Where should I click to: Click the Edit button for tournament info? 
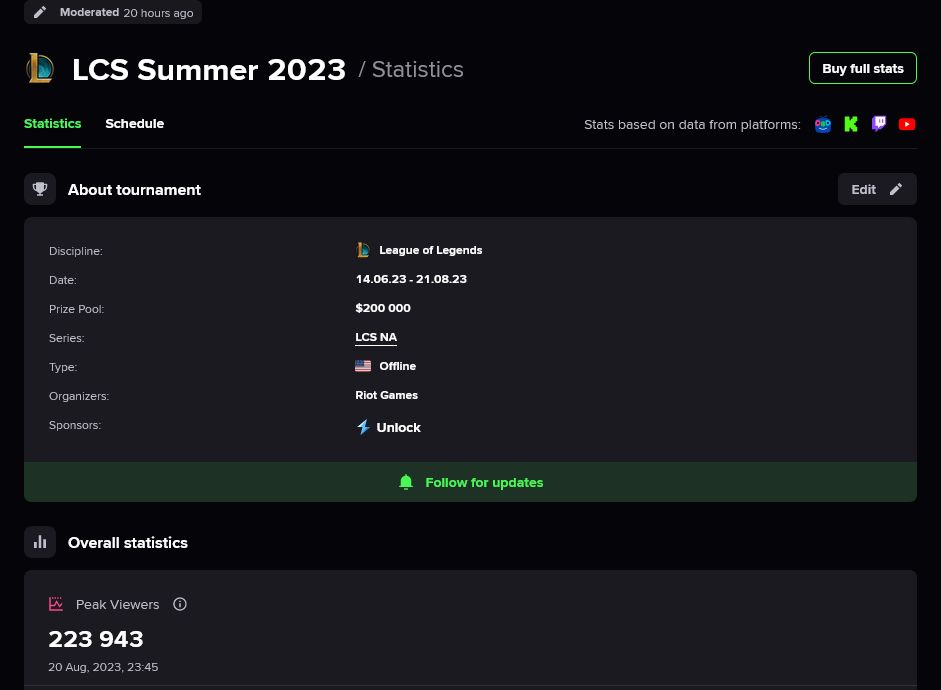click(877, 189)
